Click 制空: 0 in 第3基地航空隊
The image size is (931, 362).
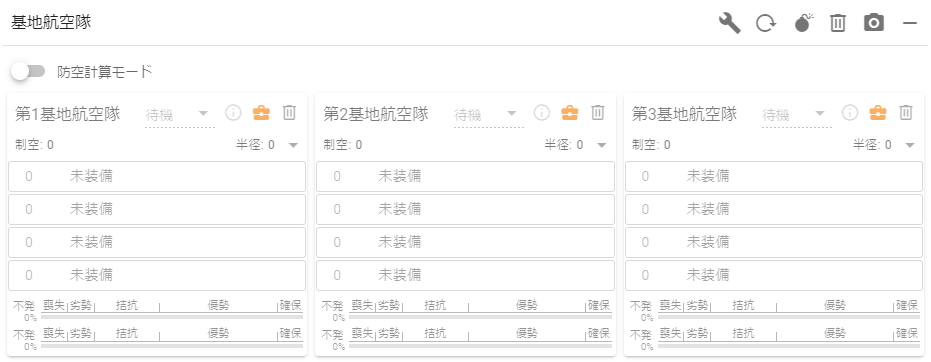click(651, 145)
